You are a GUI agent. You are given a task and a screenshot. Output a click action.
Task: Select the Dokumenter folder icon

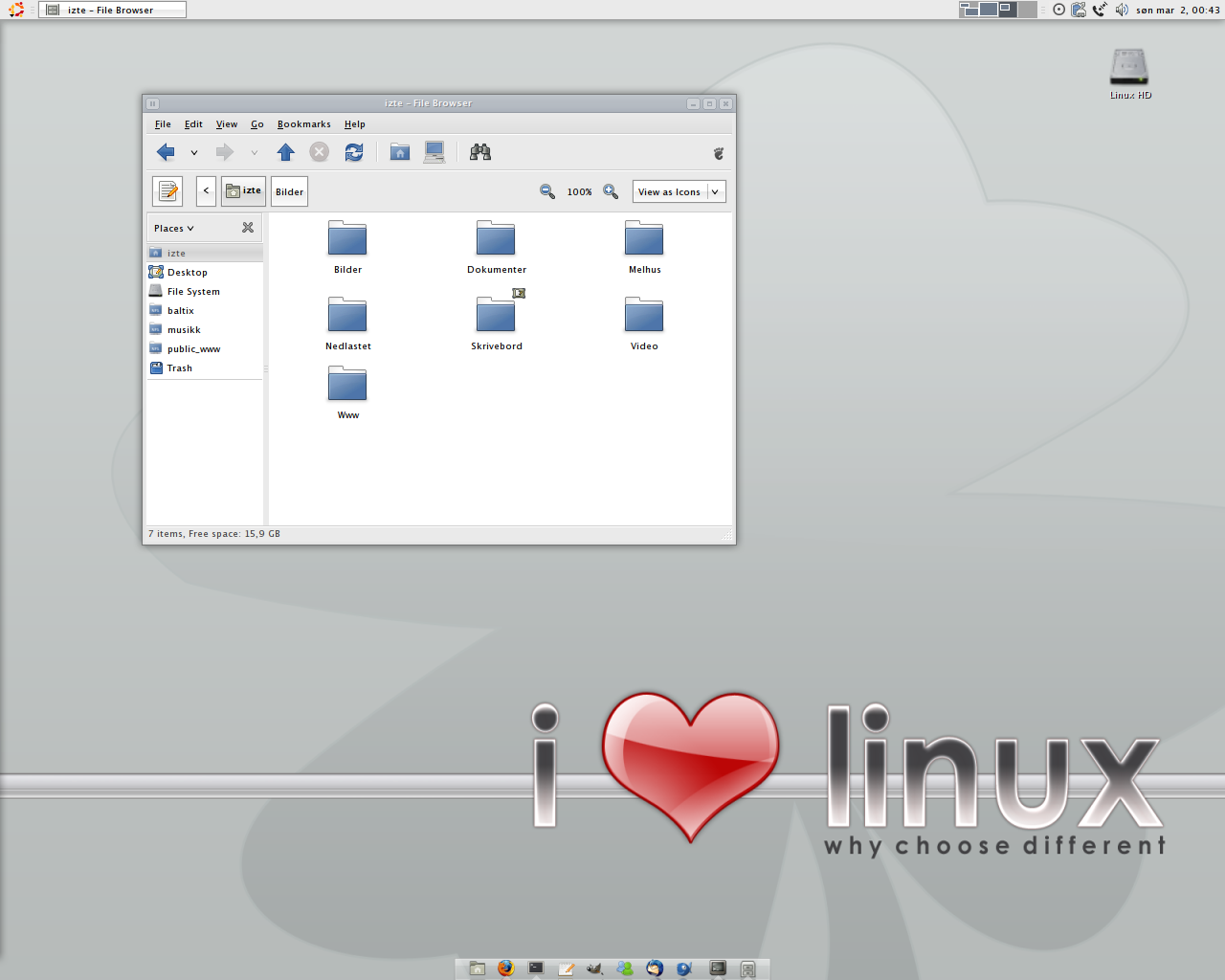(496, 238)
